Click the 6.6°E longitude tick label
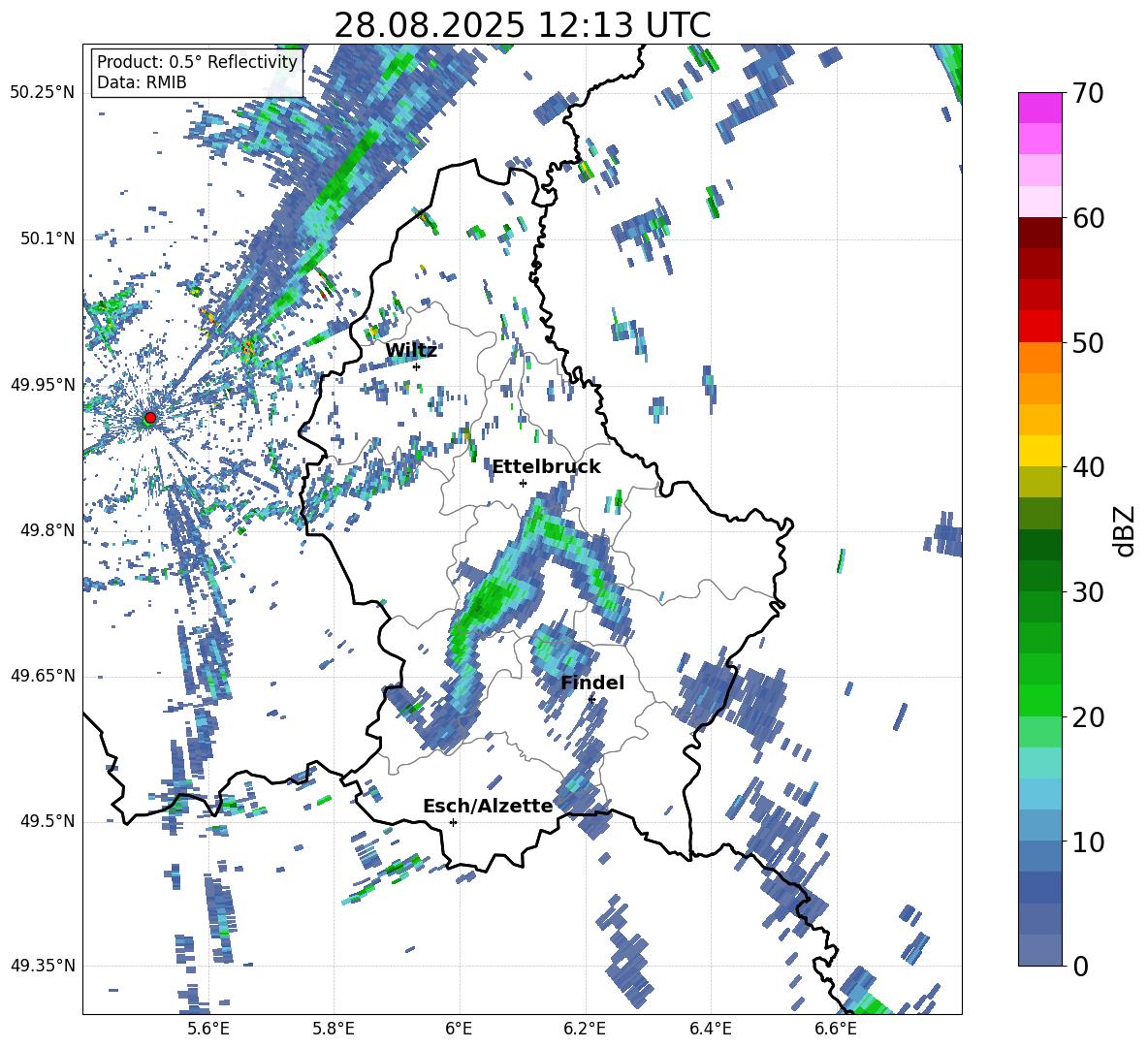Screen dimensions: 1148x1048 (x=836, y=1029)
